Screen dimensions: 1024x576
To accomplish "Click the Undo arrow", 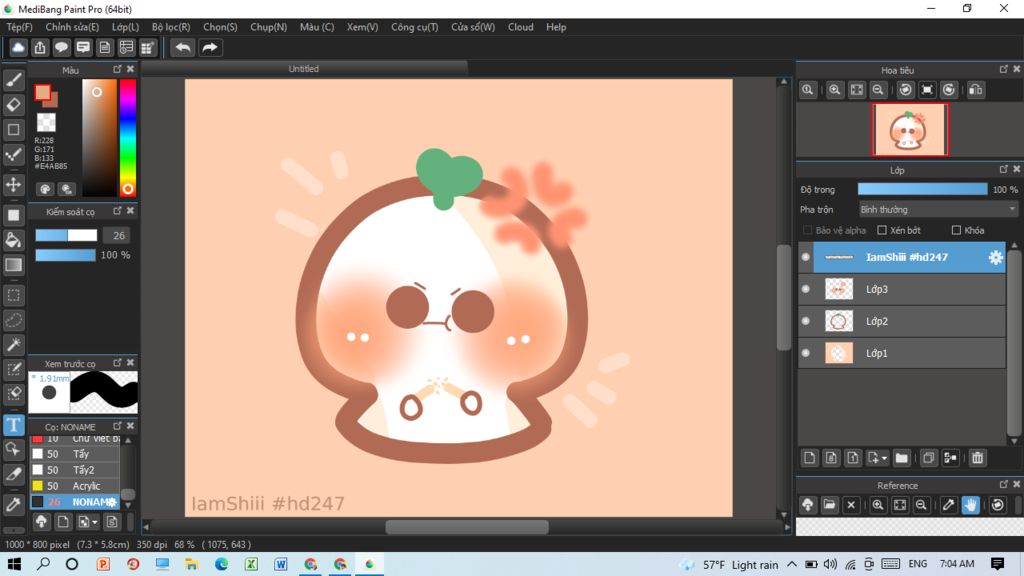I will [183, 47].
